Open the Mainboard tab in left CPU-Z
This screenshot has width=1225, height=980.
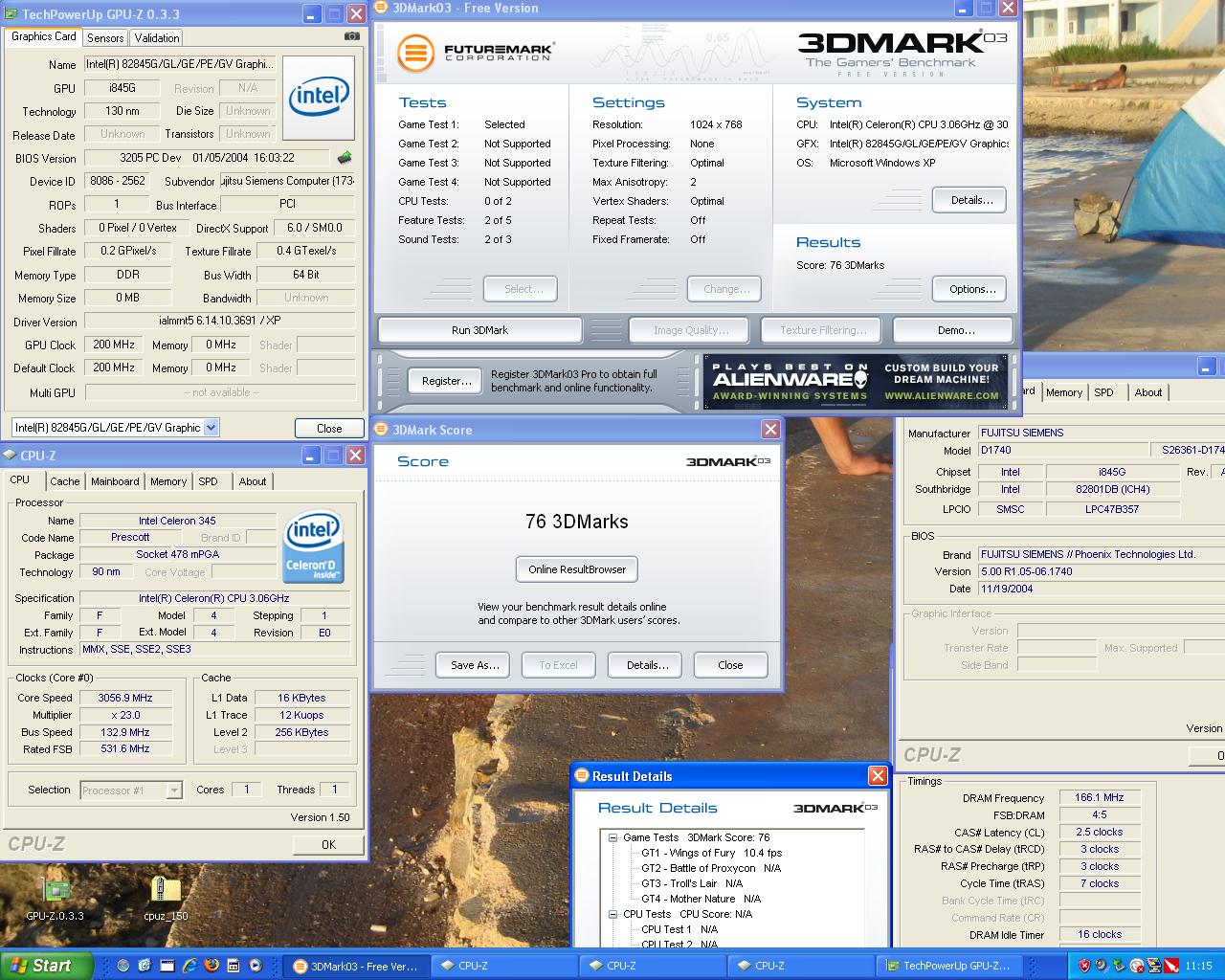point(115,481)
